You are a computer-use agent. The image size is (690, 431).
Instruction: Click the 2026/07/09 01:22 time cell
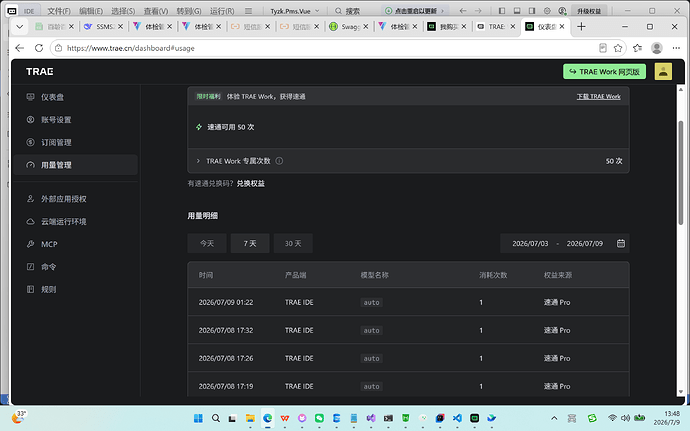pos(226,302)
